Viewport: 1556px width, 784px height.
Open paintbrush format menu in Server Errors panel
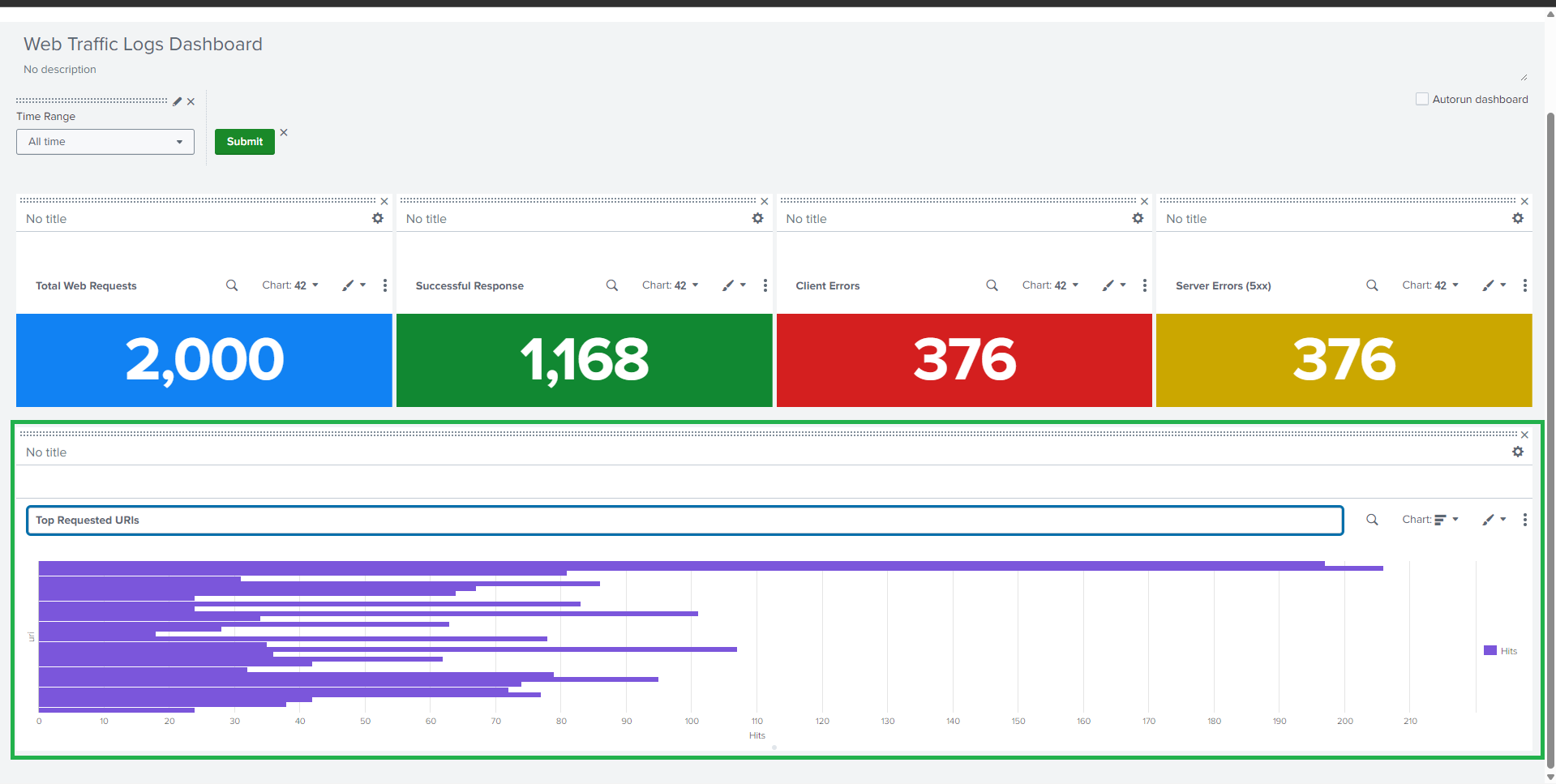coord(1494,285)
